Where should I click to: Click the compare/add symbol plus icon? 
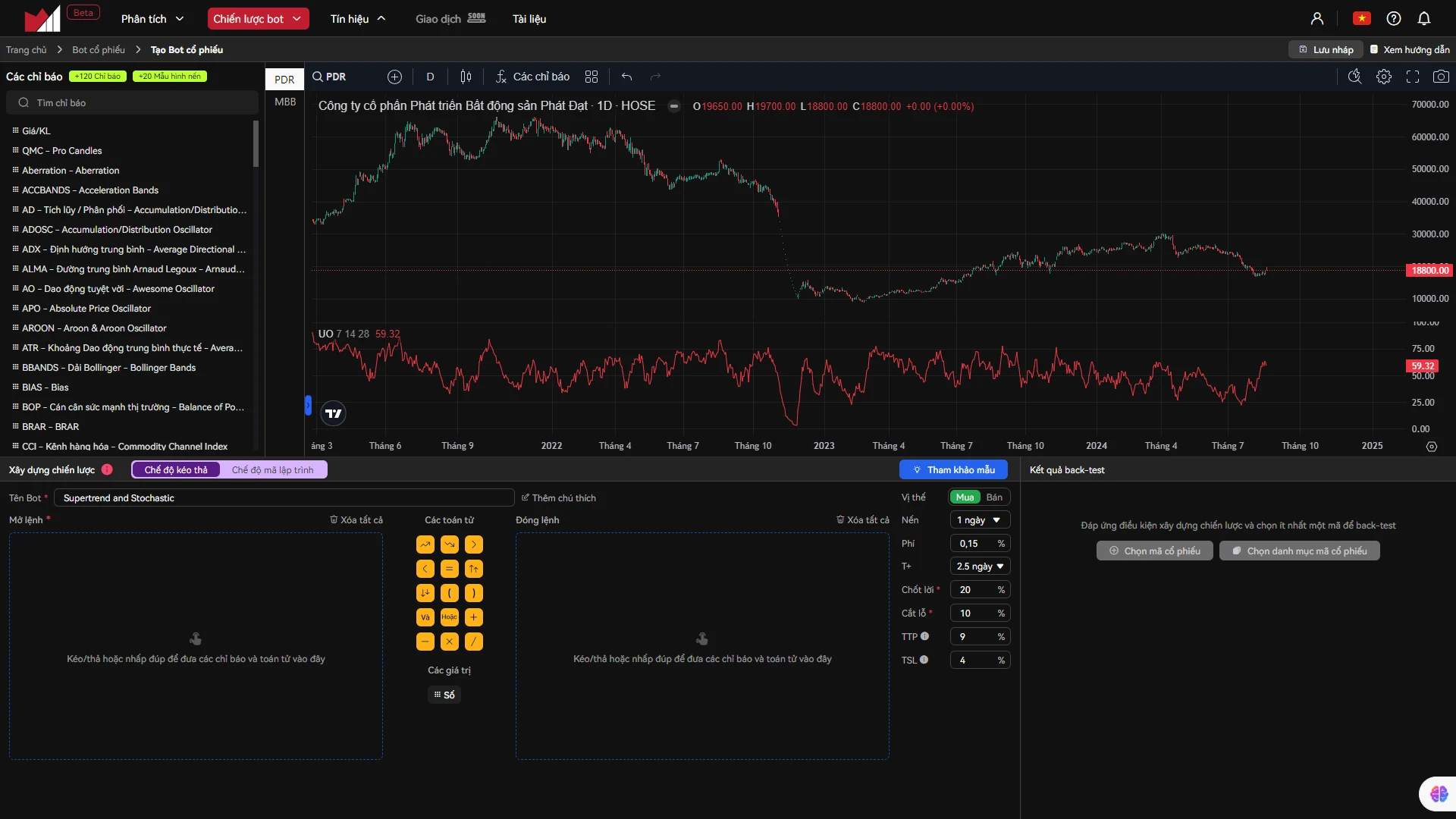pos(394,77)
